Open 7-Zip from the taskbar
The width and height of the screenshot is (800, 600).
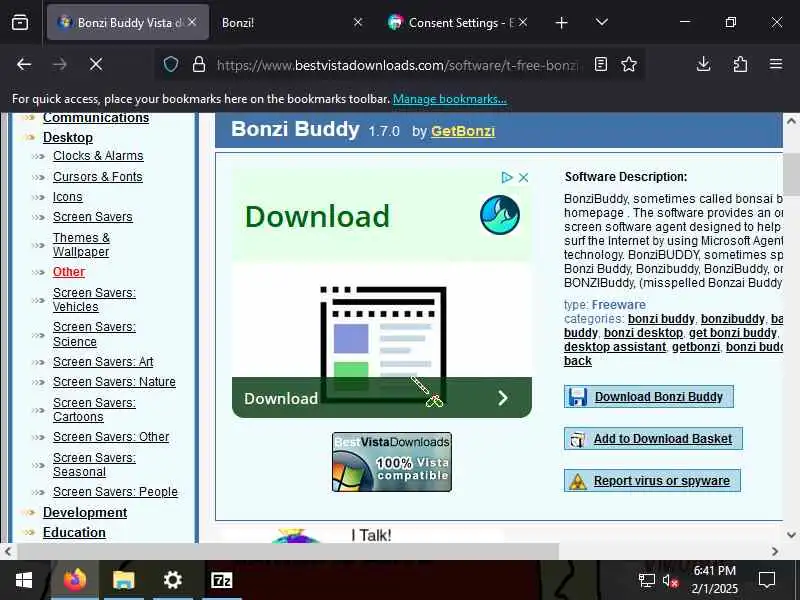(x=221, y=580)
